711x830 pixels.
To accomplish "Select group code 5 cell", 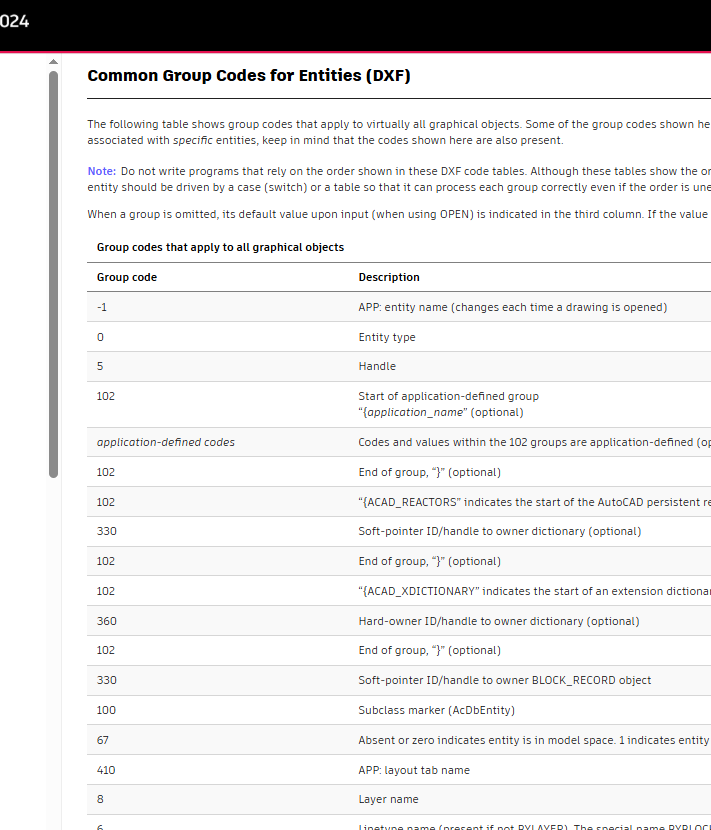I will [100, 366].
